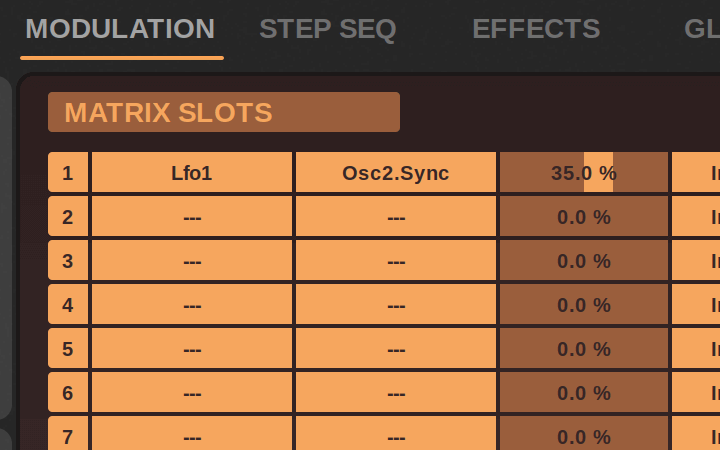Select the MODULATION tab
The width and height of the screenshot is (720, 450).
120,29
